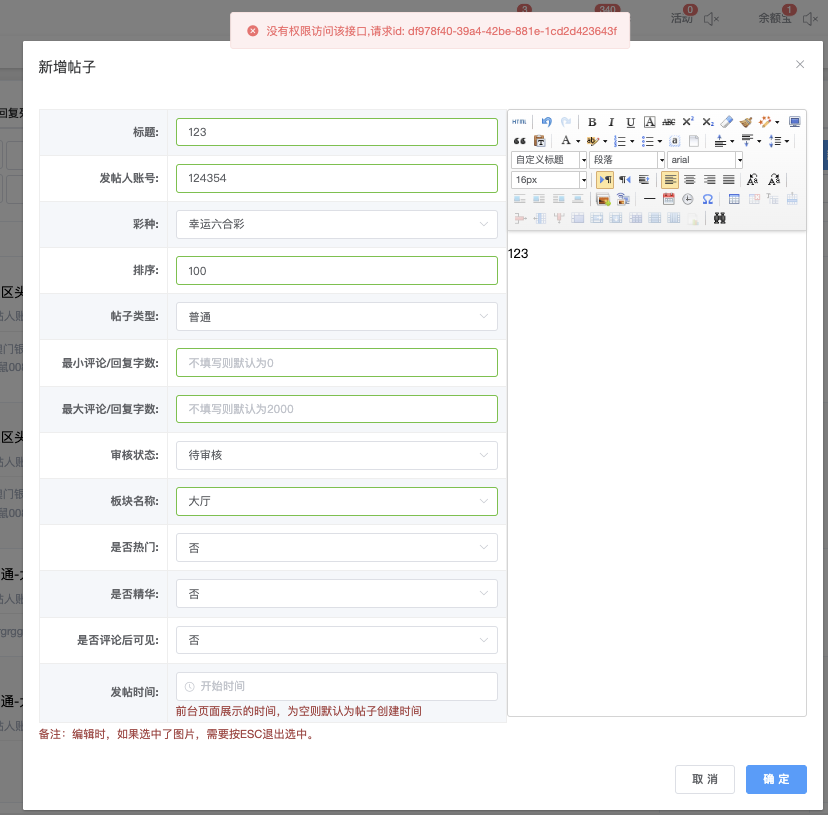Open the font color picker arrow
Screen dimensions: 828x815
tap(578, 141)
